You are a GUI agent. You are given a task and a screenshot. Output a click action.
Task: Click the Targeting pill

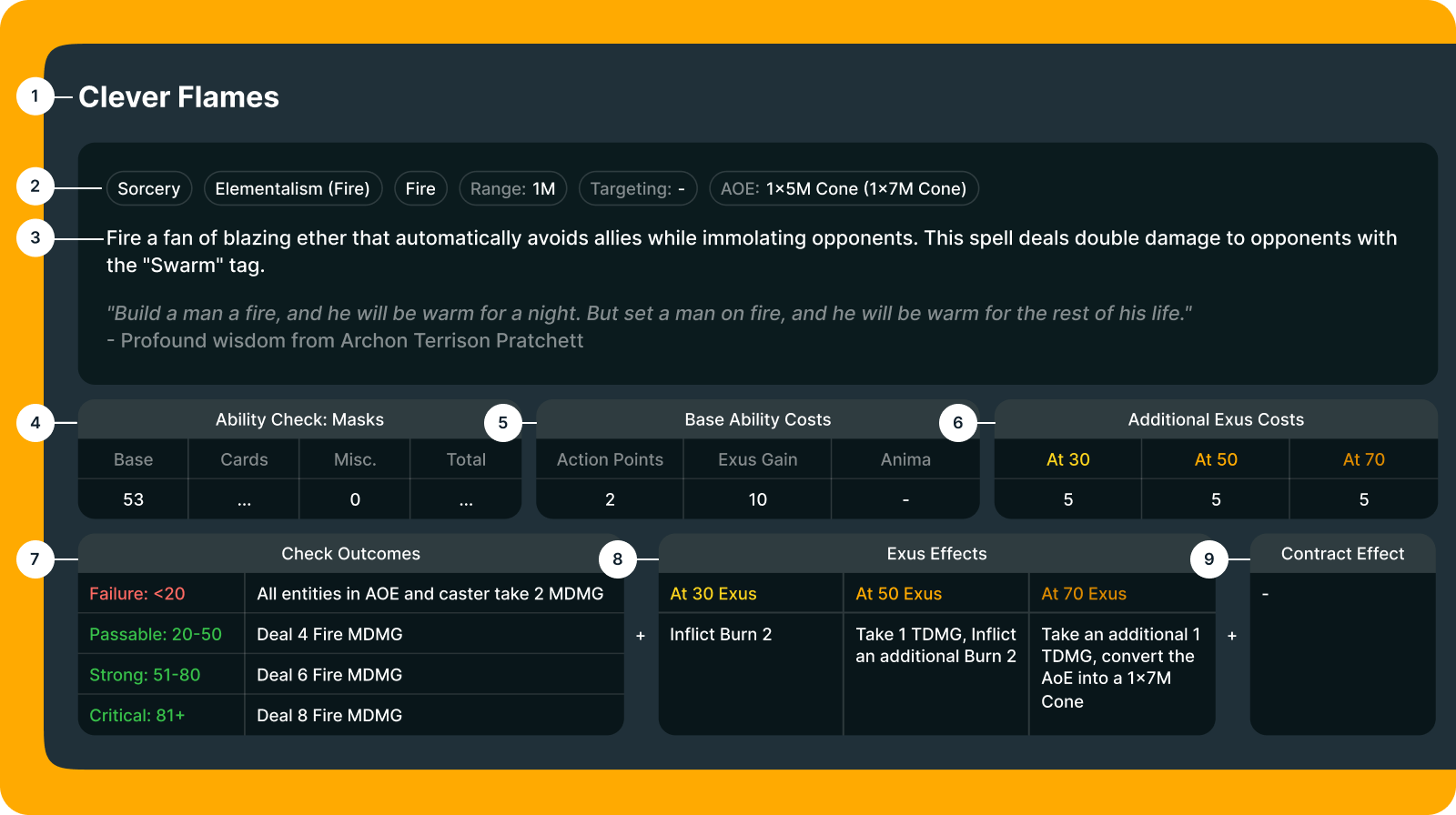pyautogui.click(x=638, y=188)
